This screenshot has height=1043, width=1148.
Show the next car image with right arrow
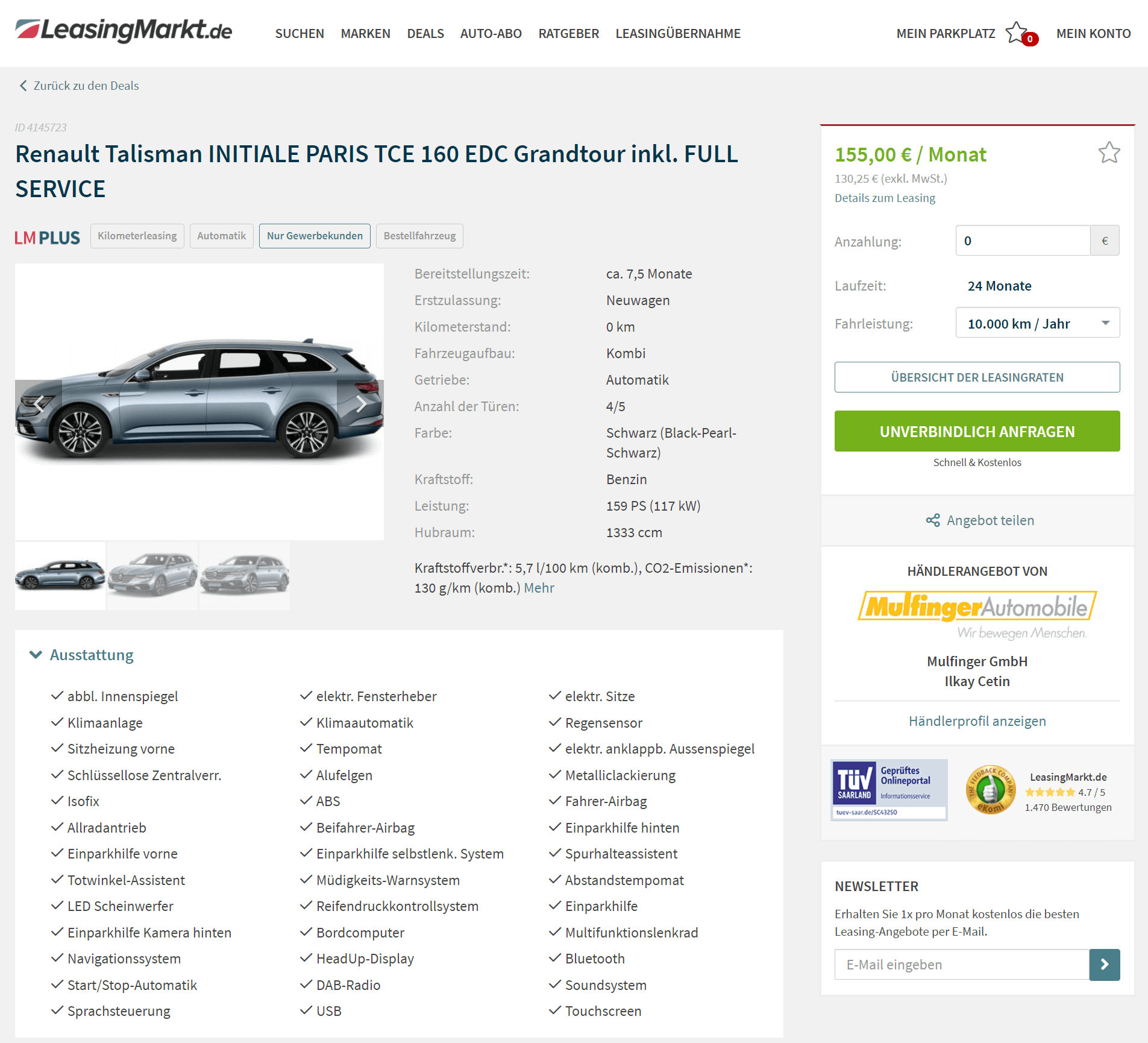[x=361, y=403]
